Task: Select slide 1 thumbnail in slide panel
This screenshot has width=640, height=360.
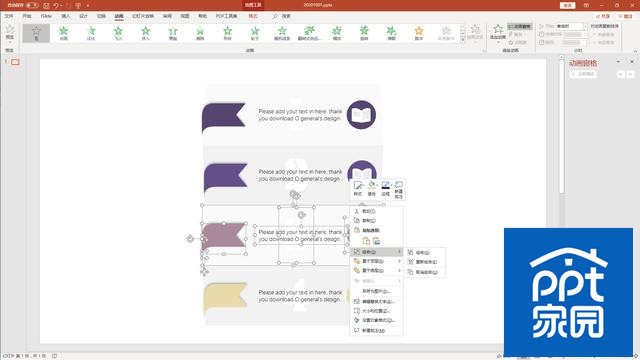Action: (15, 62)
